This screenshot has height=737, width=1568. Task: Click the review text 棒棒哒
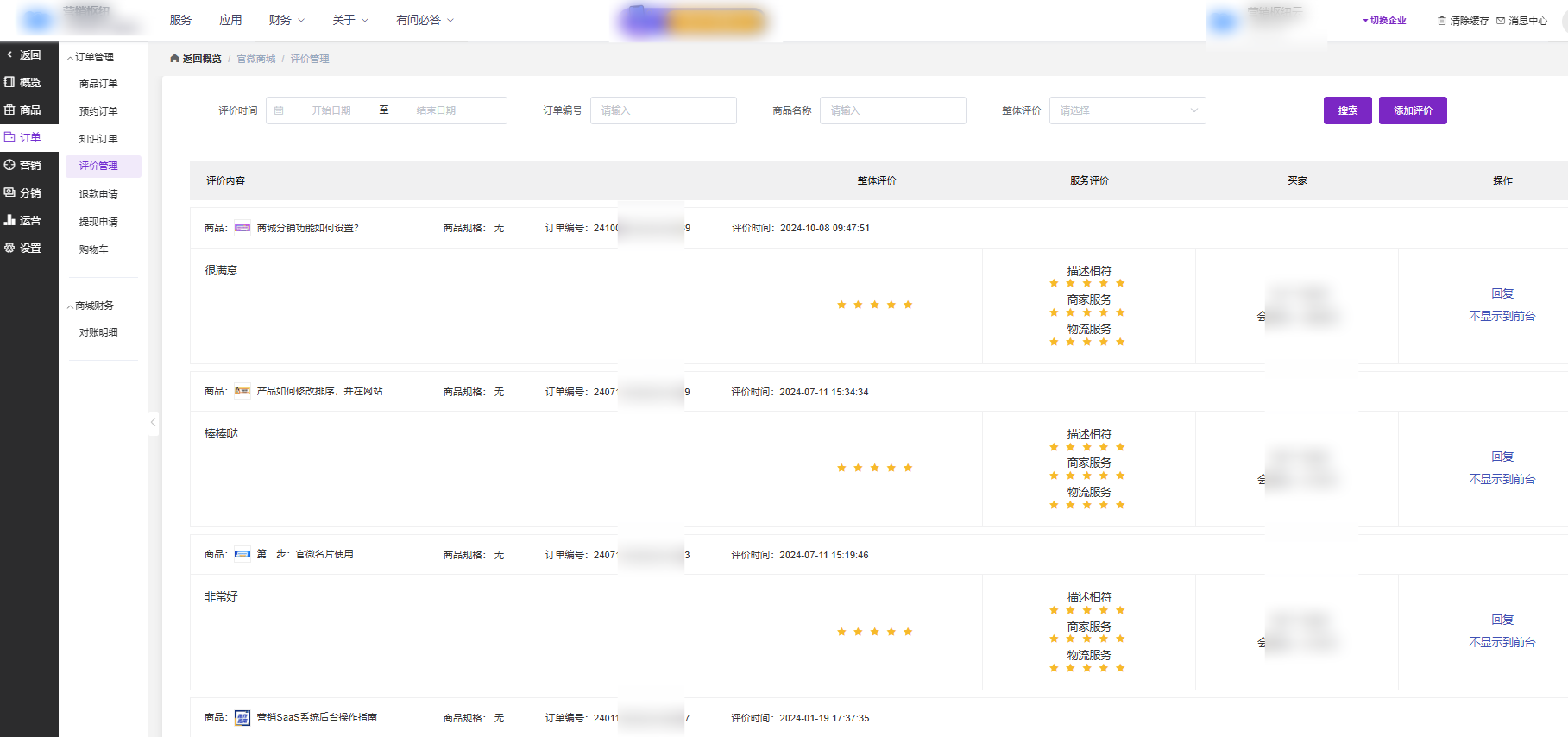coord(221,433)
